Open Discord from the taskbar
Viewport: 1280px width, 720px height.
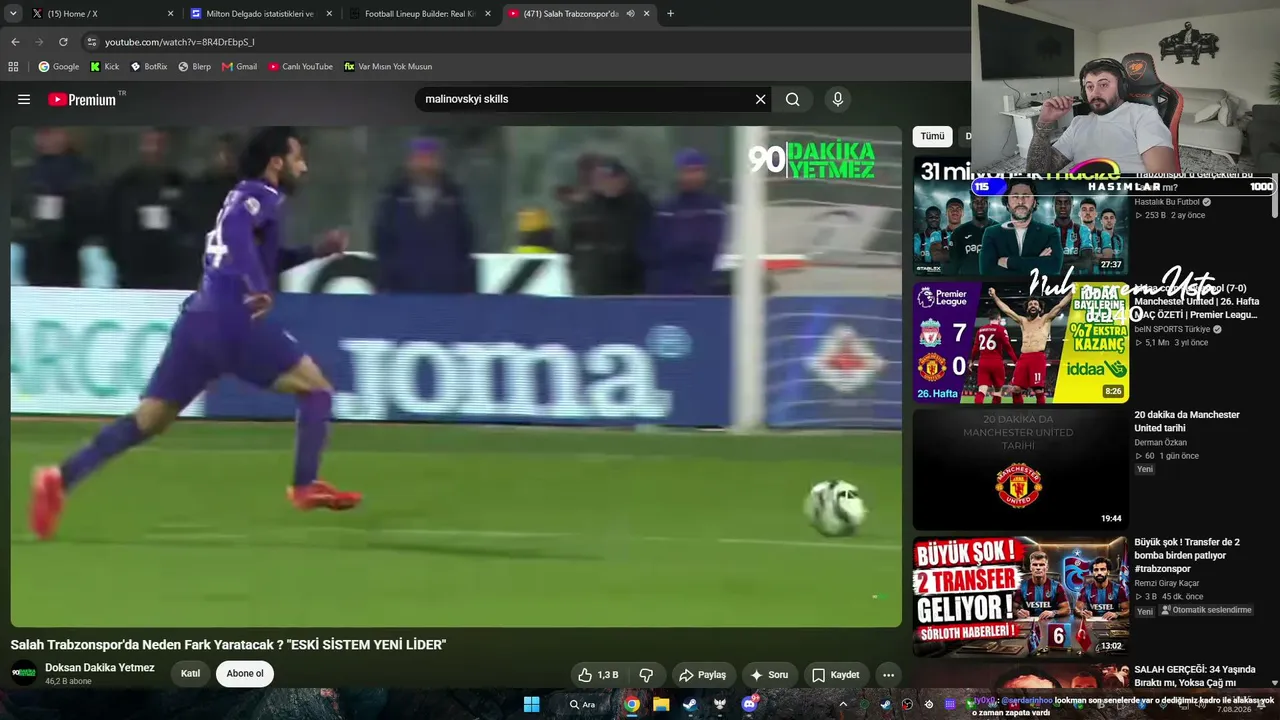click(749, 704)
